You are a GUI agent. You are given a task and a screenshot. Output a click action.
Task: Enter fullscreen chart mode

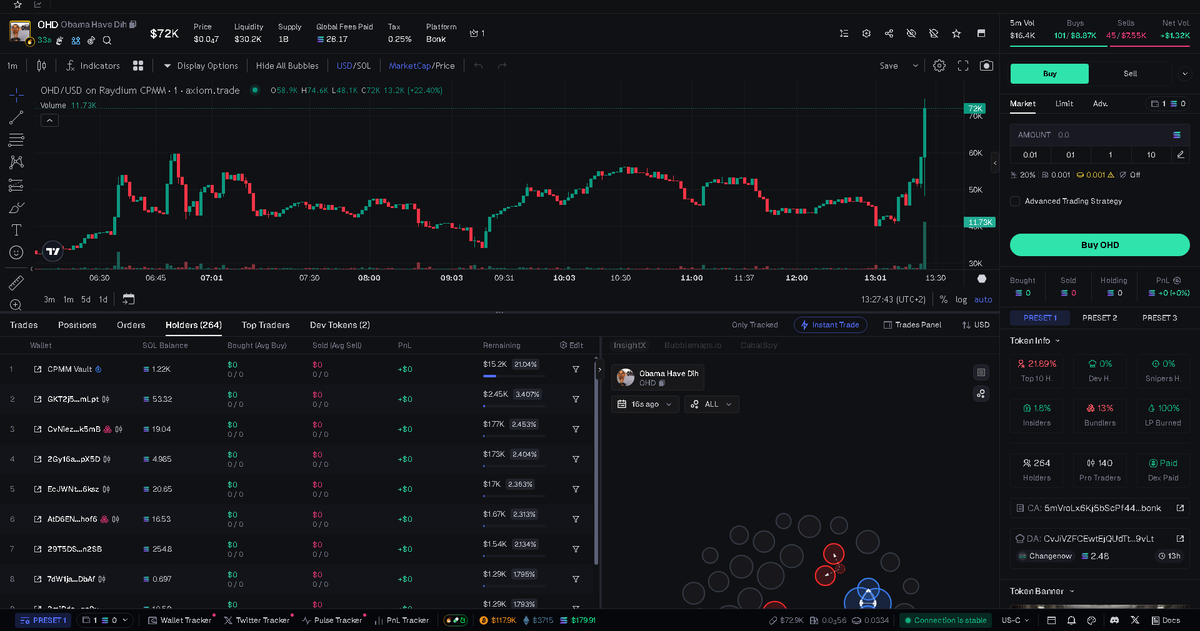[x=963, y=66]
